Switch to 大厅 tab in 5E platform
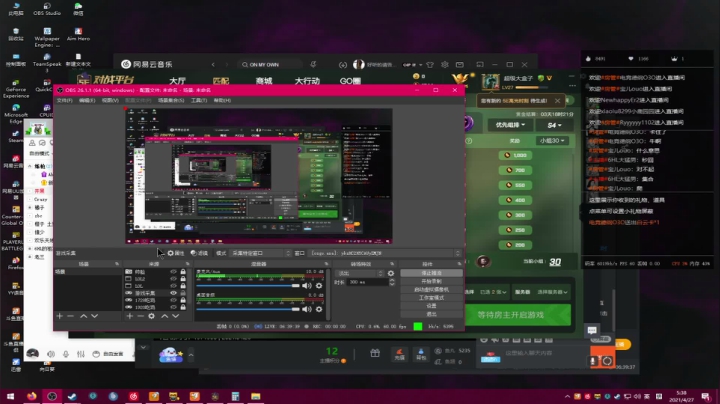 pos(178,81)
